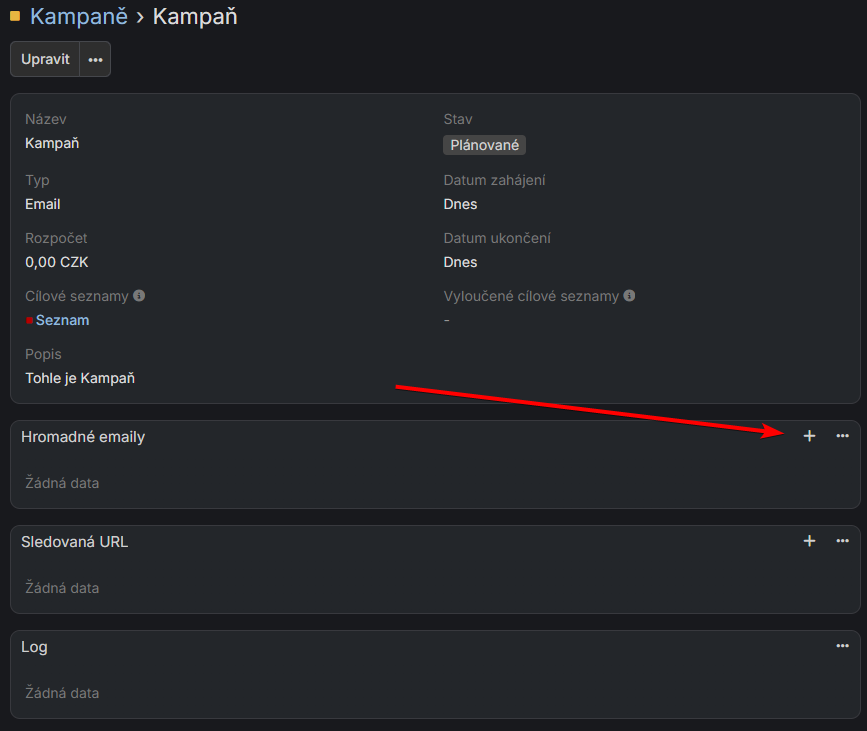
Task: Click the Email value under Typ
Action: pos(43,204)
